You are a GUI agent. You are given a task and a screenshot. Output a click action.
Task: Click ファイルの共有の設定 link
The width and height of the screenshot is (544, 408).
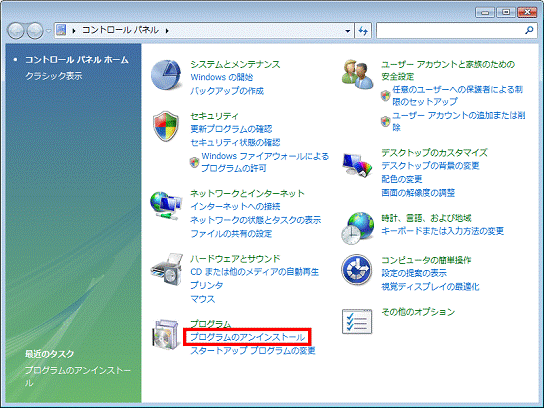click(231, 233)
